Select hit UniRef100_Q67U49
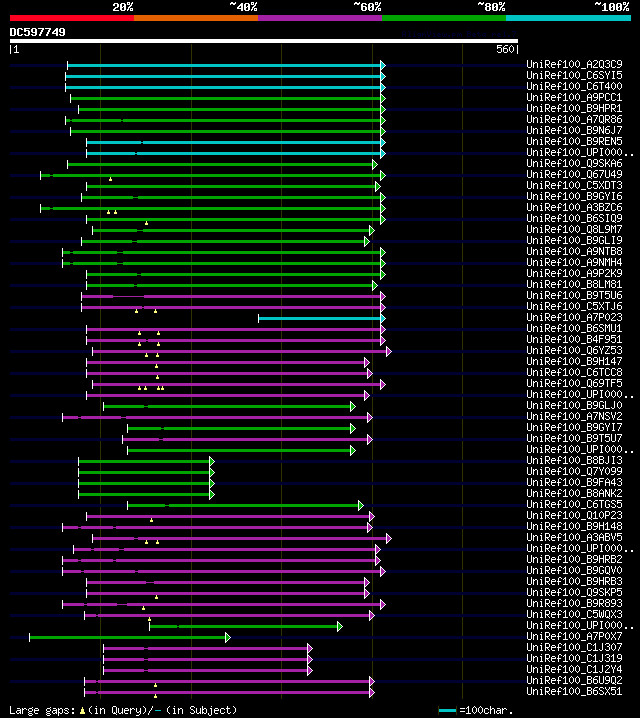The width and height of the screenshot is (640, 718). click(x=574, y=174)
